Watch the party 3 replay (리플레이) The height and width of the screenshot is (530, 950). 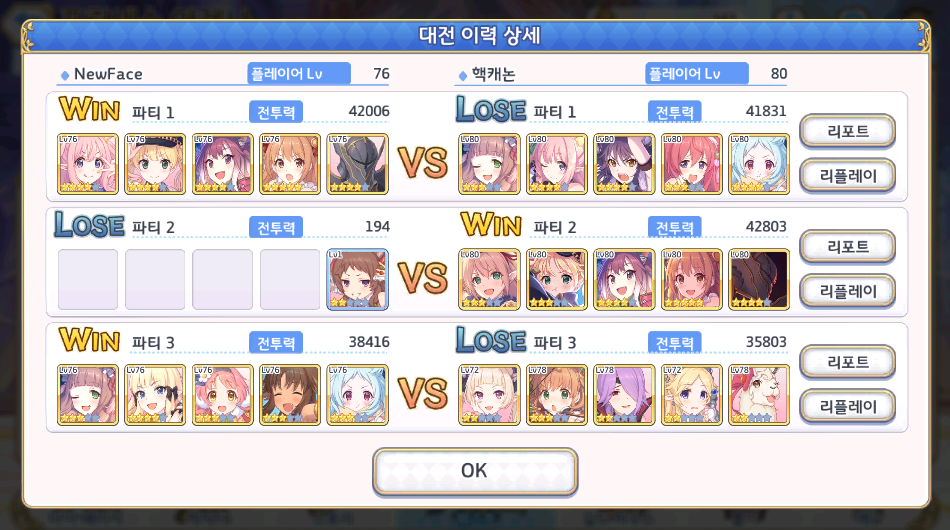coord(847,406)
